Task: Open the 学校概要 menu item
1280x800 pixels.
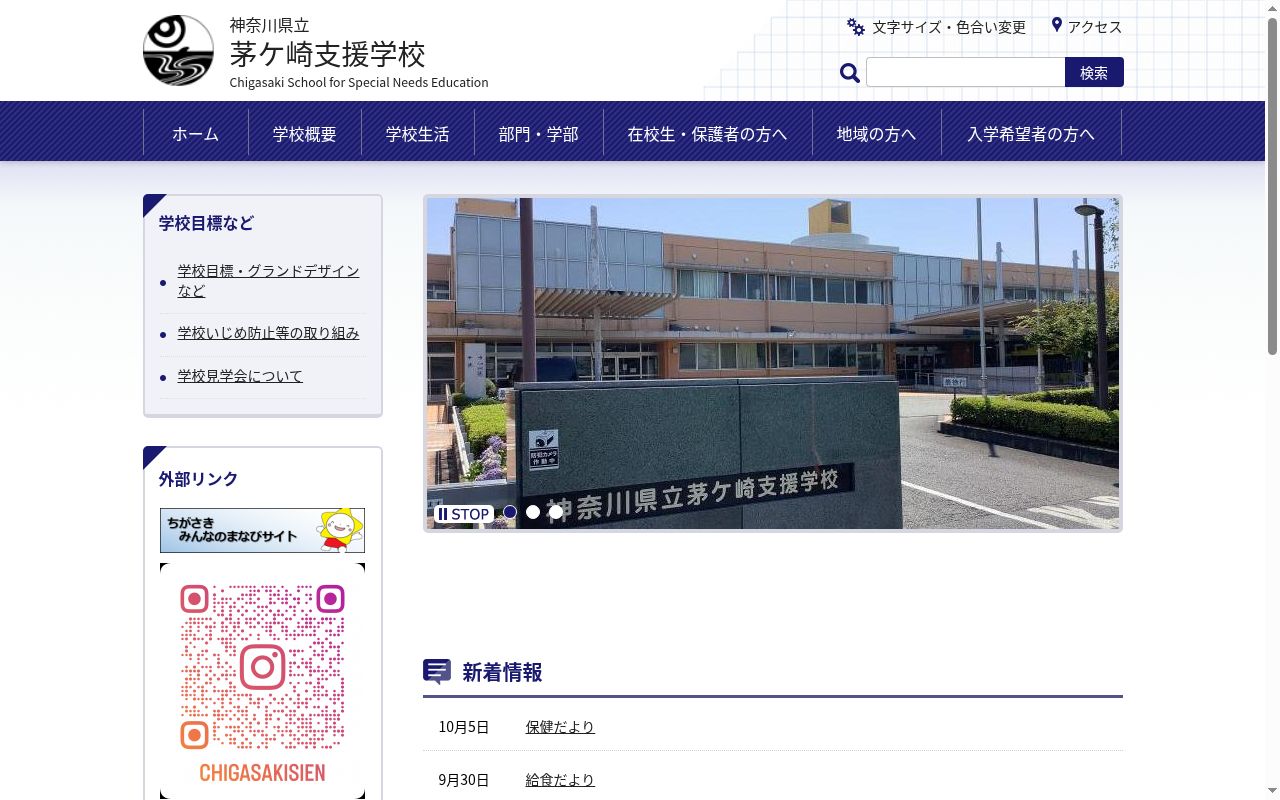Action: (x=305, y=133)
